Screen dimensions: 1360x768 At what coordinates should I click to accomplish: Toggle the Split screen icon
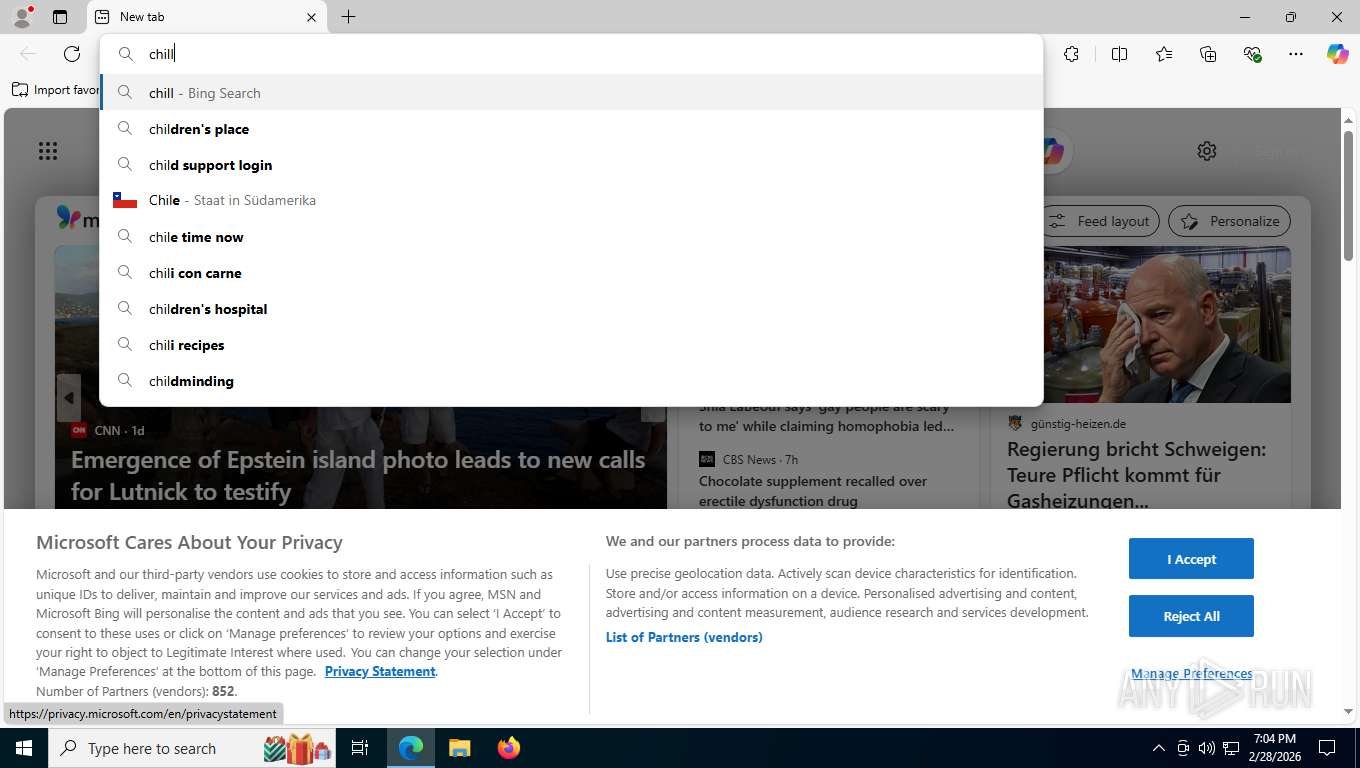[1119, 54]
